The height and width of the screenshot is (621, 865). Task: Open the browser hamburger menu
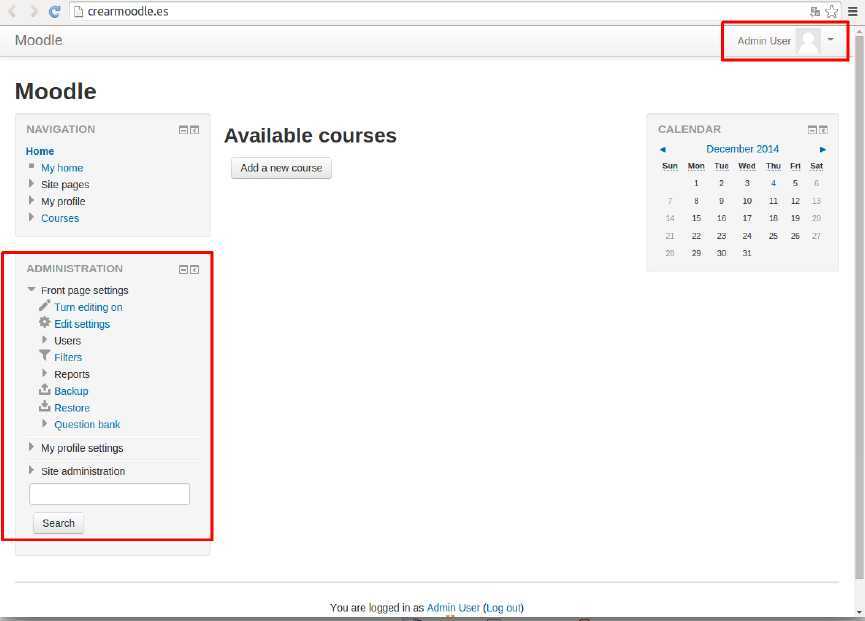tap(852, 11)
